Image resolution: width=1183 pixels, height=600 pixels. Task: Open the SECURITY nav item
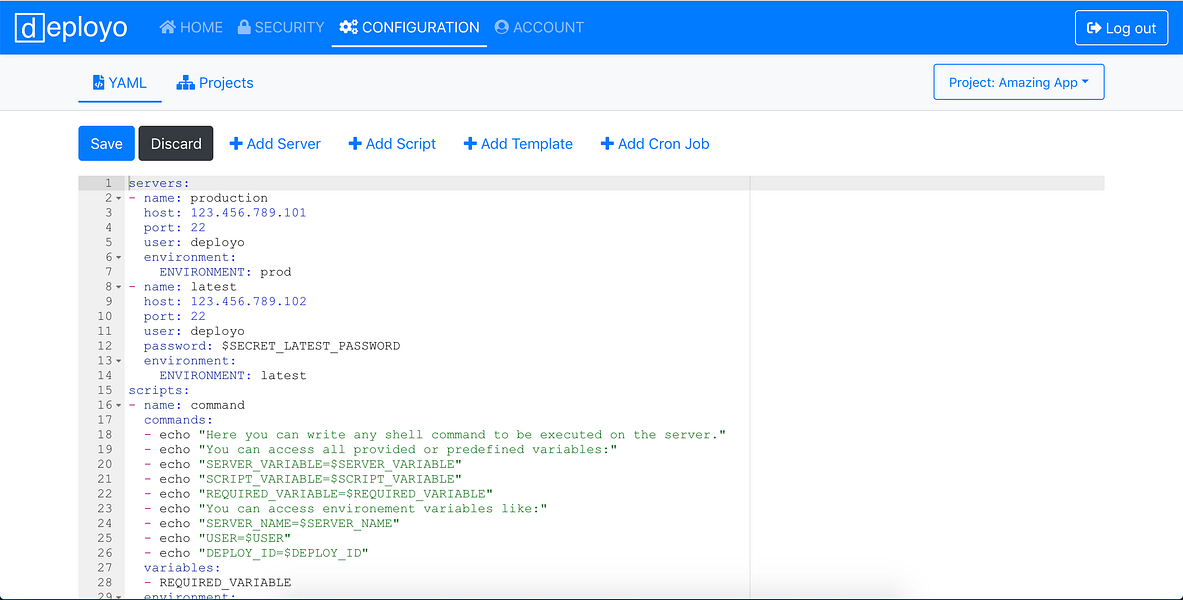coord(281,27)
